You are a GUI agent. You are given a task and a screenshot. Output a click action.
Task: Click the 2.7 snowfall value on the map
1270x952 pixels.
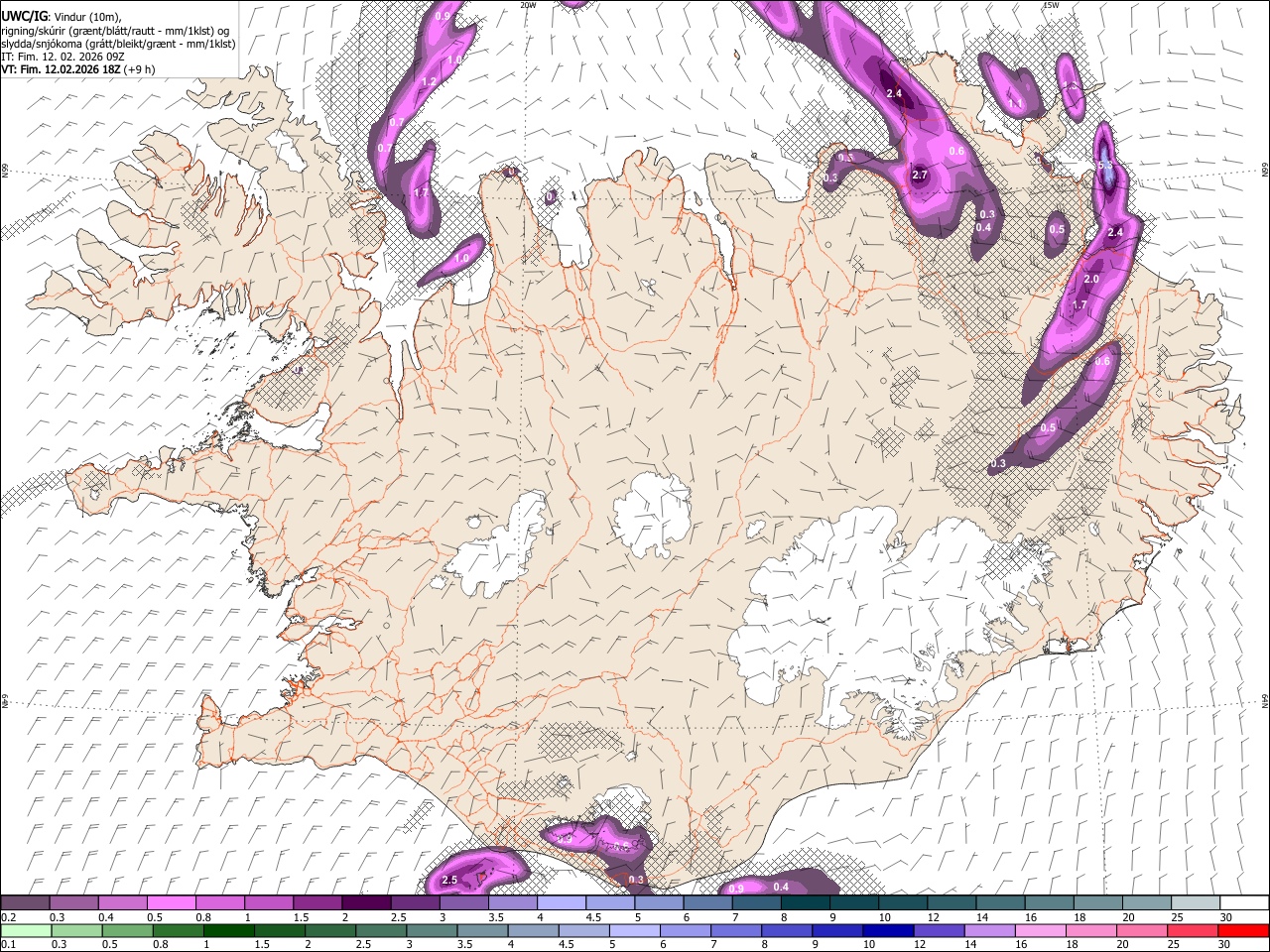click(x=919, y=176)
